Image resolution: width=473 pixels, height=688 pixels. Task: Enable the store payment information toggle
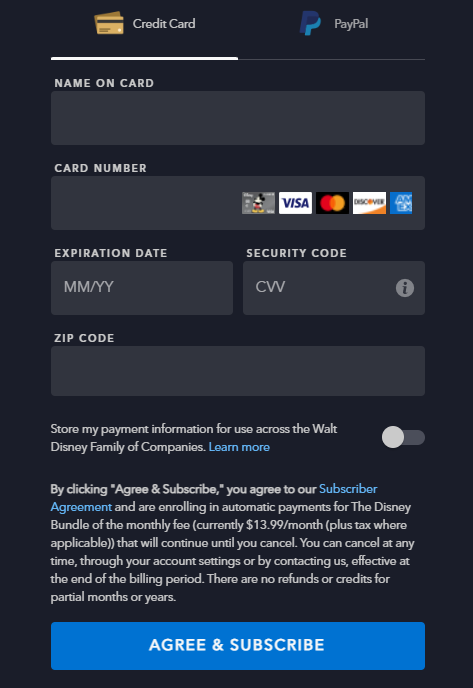[x=403, y=437]
